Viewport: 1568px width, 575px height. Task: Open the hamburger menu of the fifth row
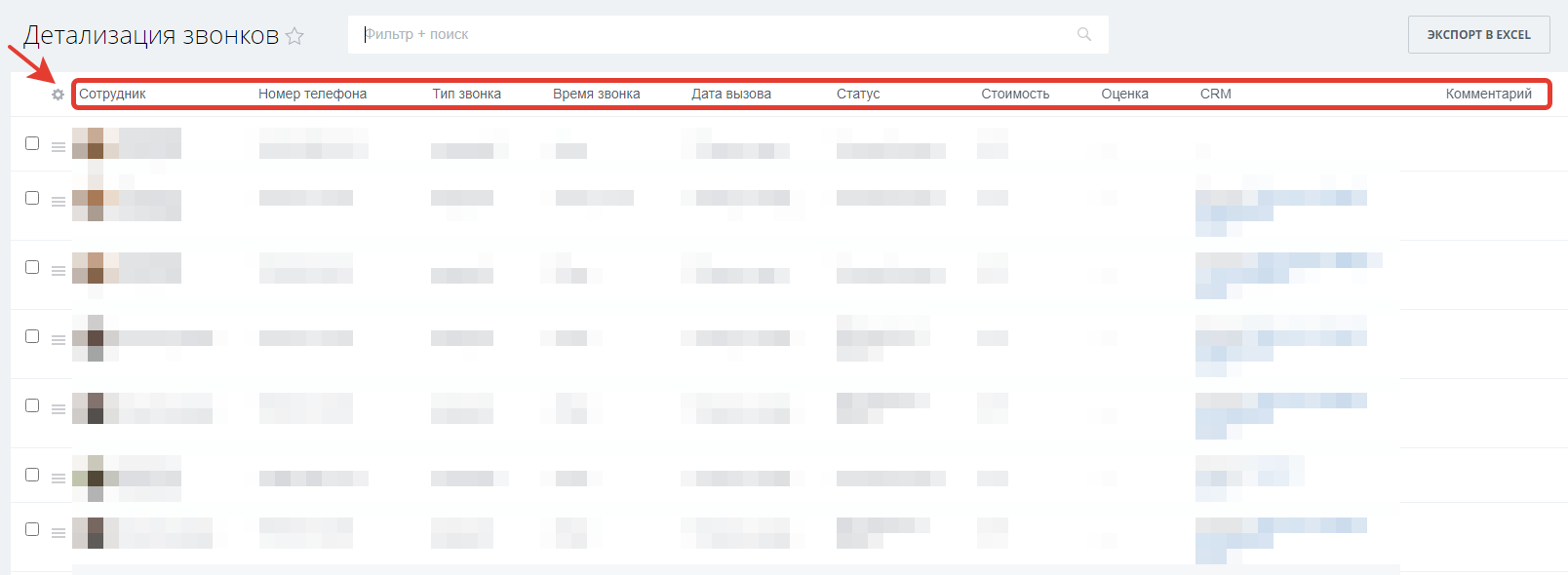(59, 409)
